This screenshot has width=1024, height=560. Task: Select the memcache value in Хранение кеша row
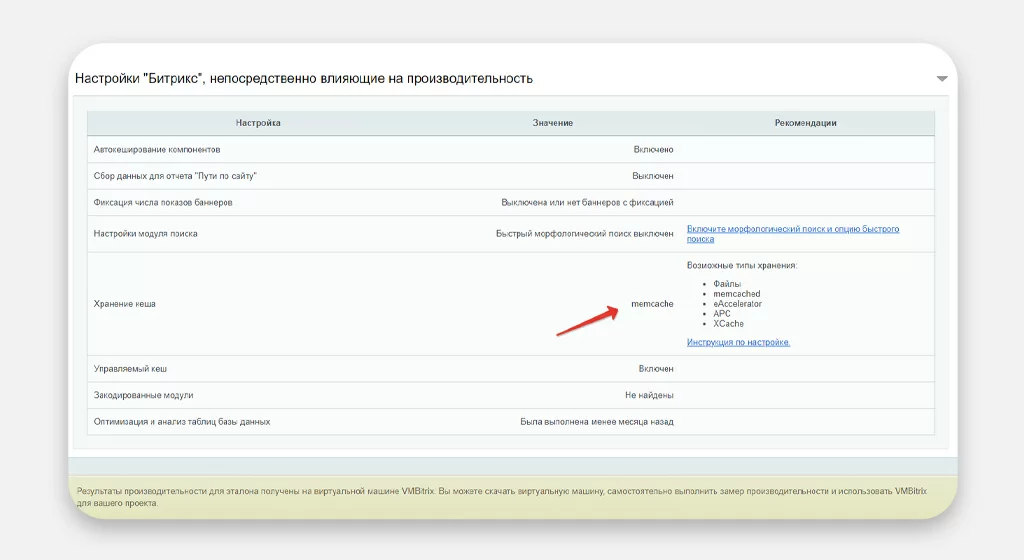[x=652, y=304]
